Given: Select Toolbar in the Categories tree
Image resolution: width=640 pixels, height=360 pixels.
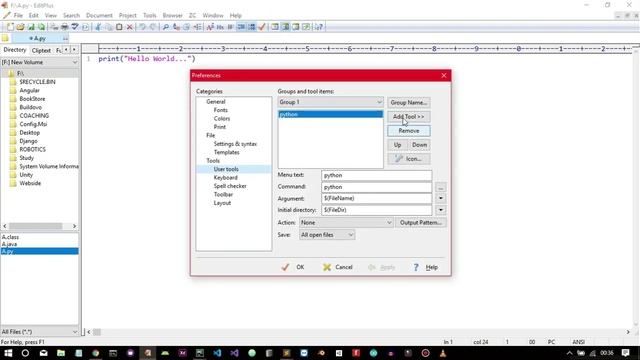Looking at the screenshot, I should (223, 195).
